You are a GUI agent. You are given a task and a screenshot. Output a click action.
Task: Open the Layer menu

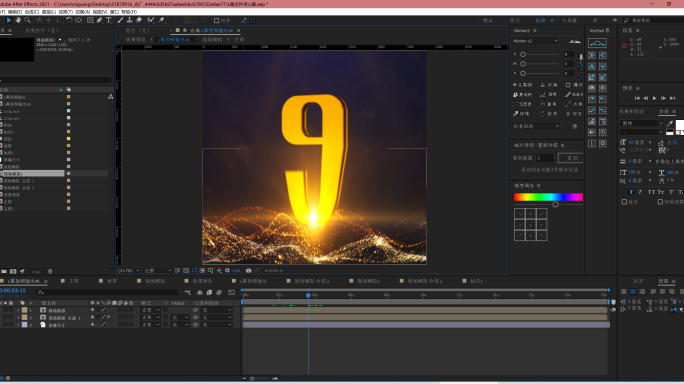48,12
